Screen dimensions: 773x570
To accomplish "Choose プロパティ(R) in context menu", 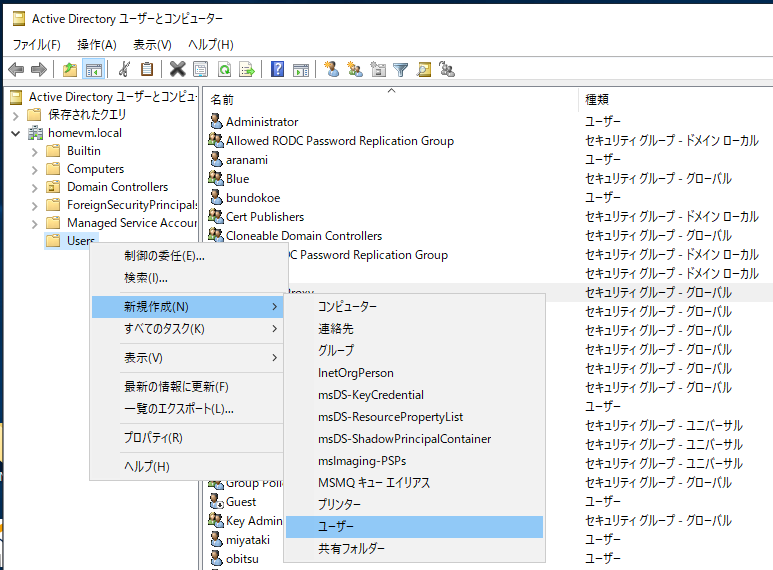I will click(187, 437).
